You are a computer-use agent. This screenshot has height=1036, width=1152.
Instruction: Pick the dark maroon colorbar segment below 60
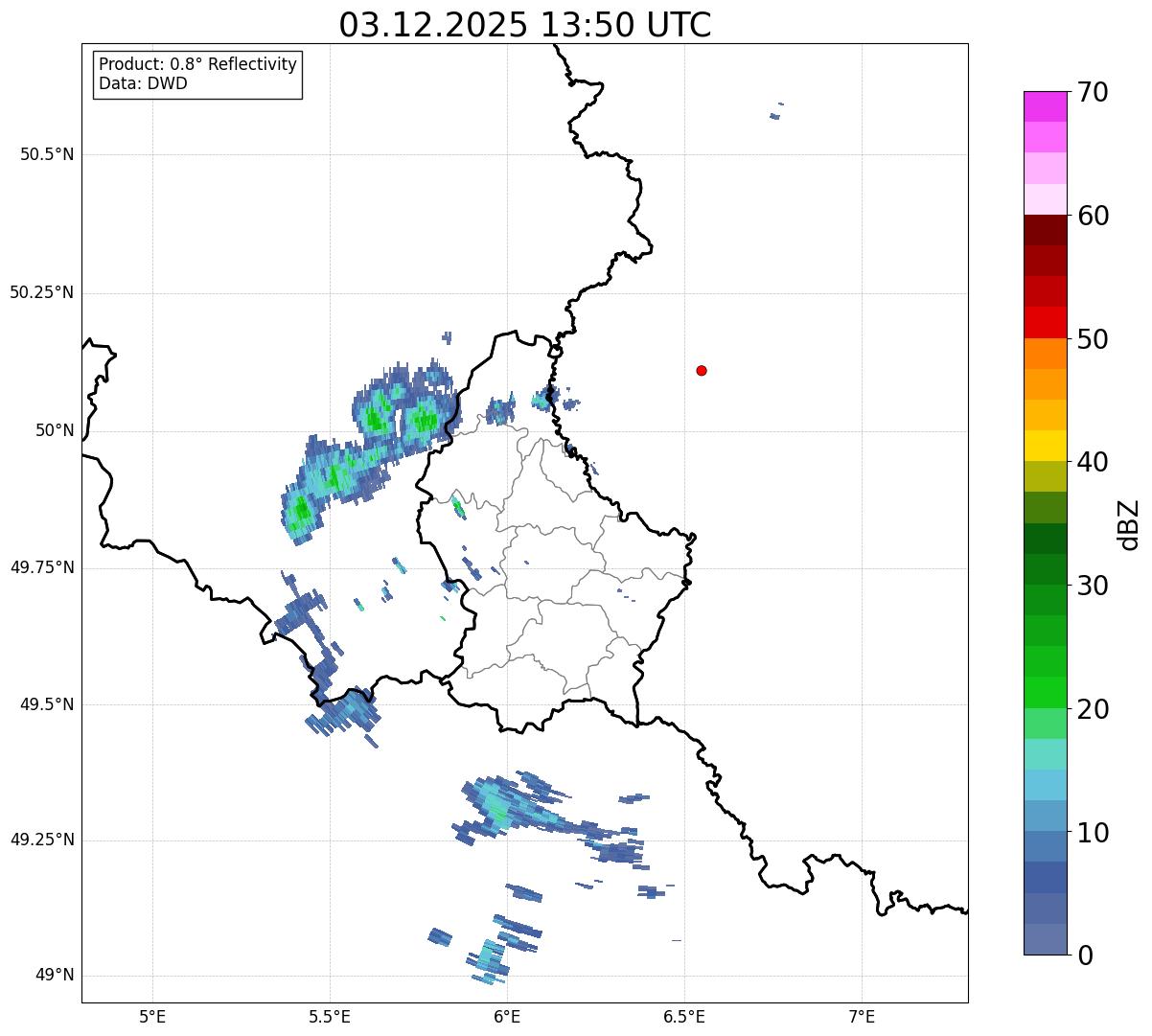coord(1045,230)
